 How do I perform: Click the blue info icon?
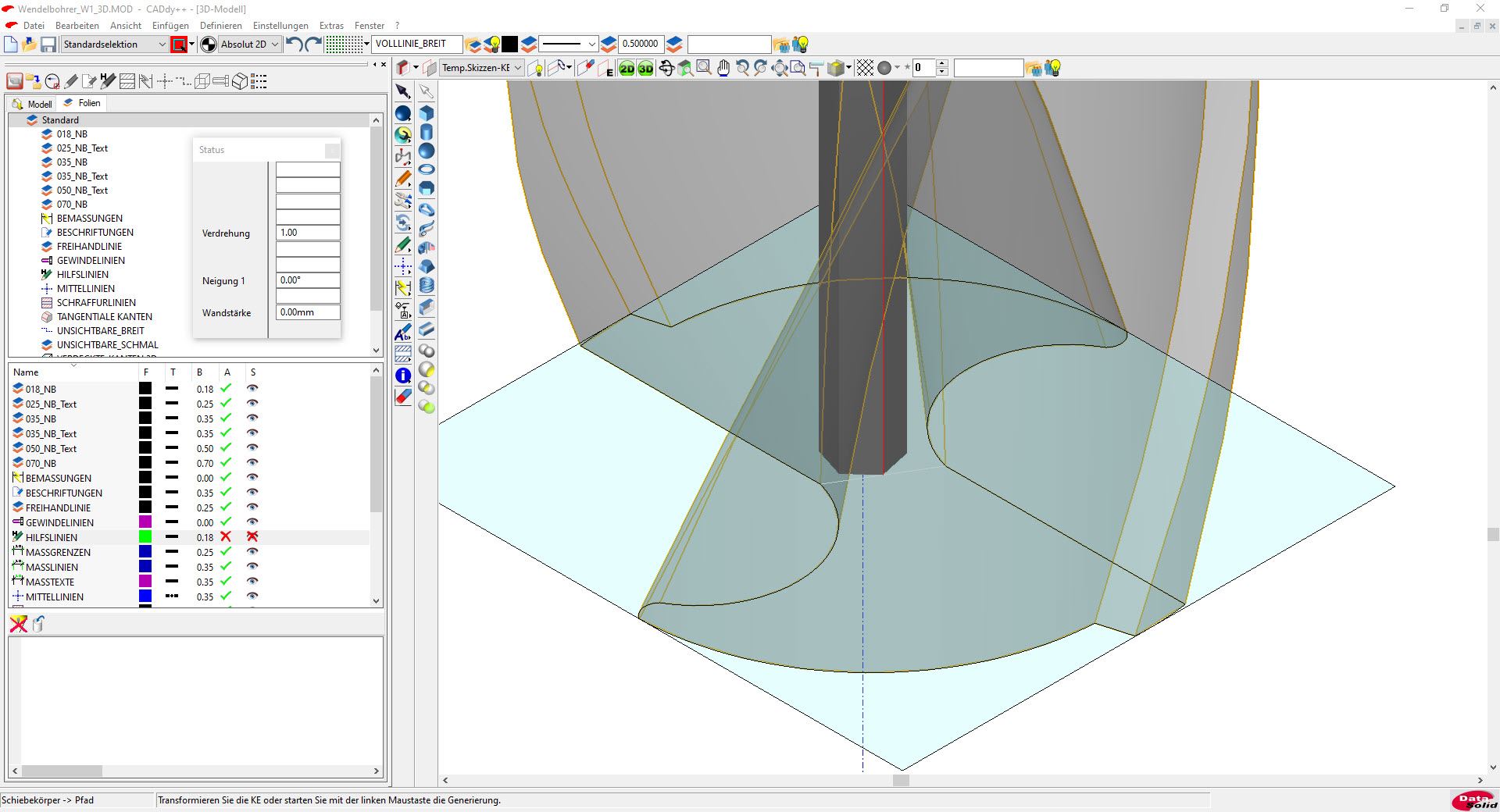pos(403,376)
